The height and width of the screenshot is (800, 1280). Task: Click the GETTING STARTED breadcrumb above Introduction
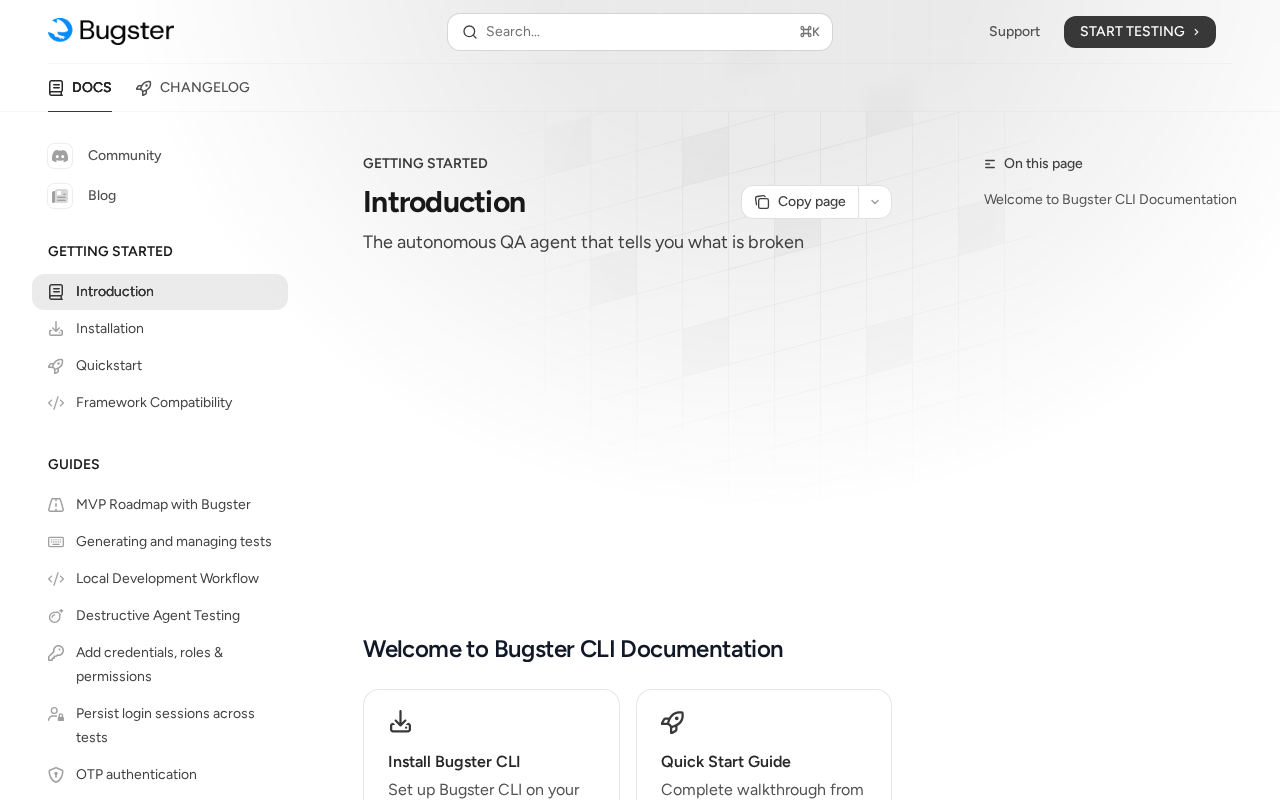coord(425,164)
